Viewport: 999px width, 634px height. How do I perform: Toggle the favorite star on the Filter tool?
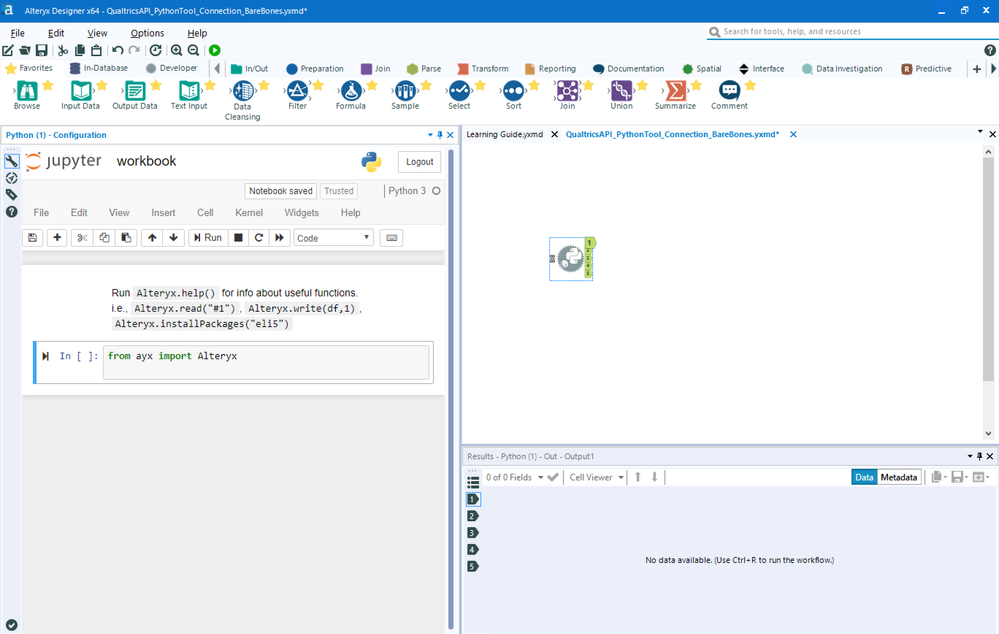click(318, 85)
